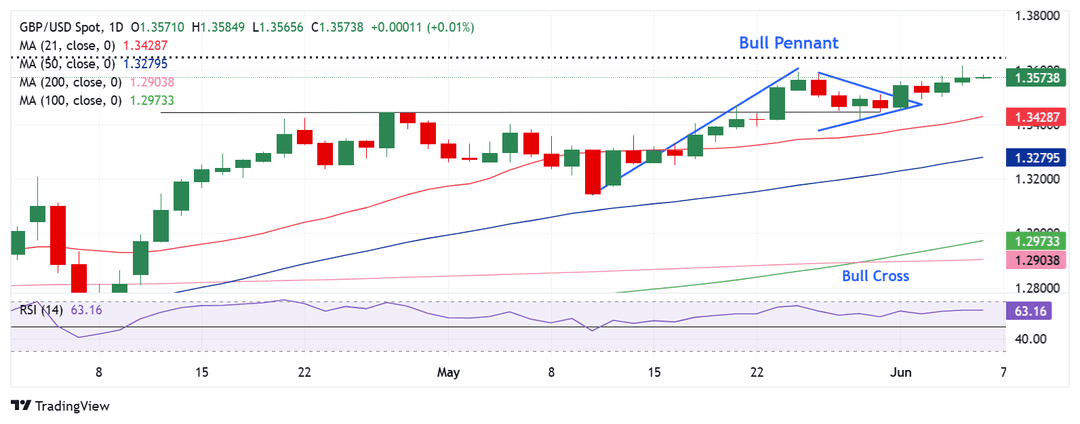The height and width of the screenshot is (424, 1080).
Task: Click the Jun label on time axis
Action: [x=901, y=373]
